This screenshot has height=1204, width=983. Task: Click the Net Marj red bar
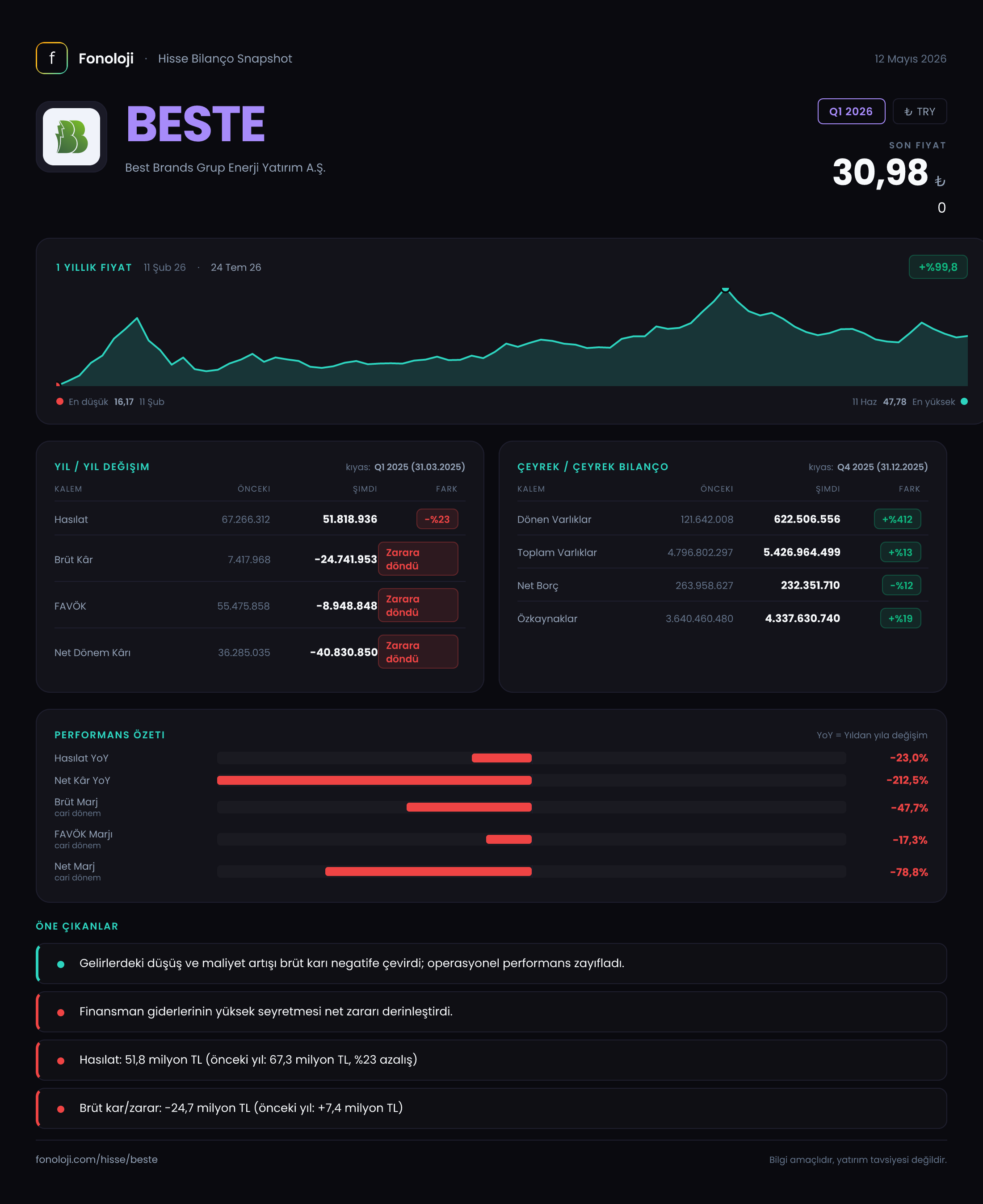tap(428, 871)
